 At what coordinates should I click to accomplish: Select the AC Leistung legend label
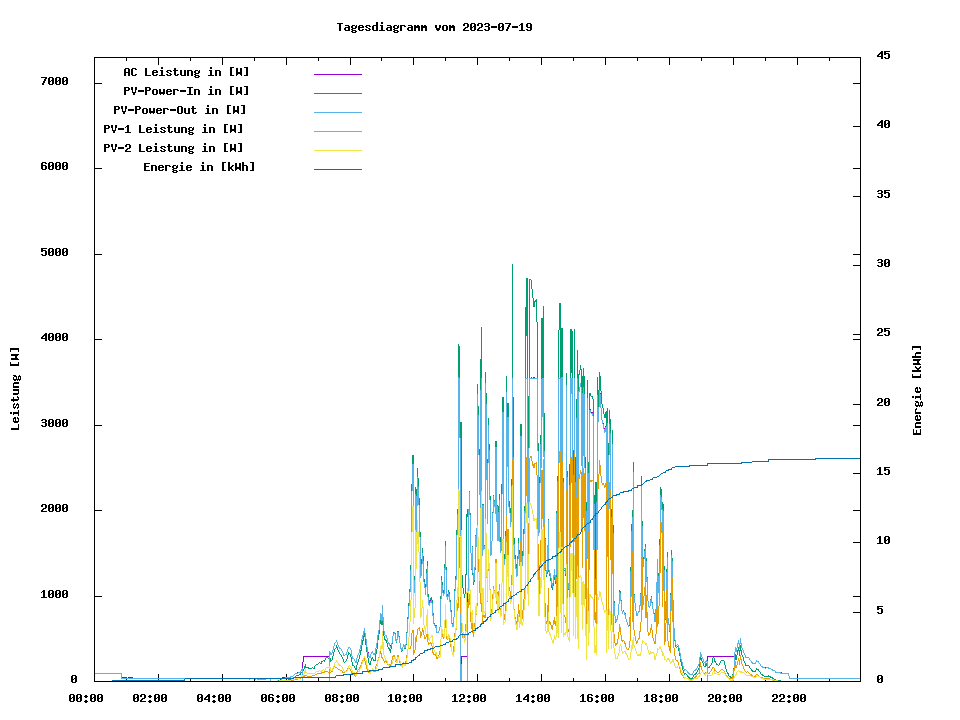tap(186, 72)
